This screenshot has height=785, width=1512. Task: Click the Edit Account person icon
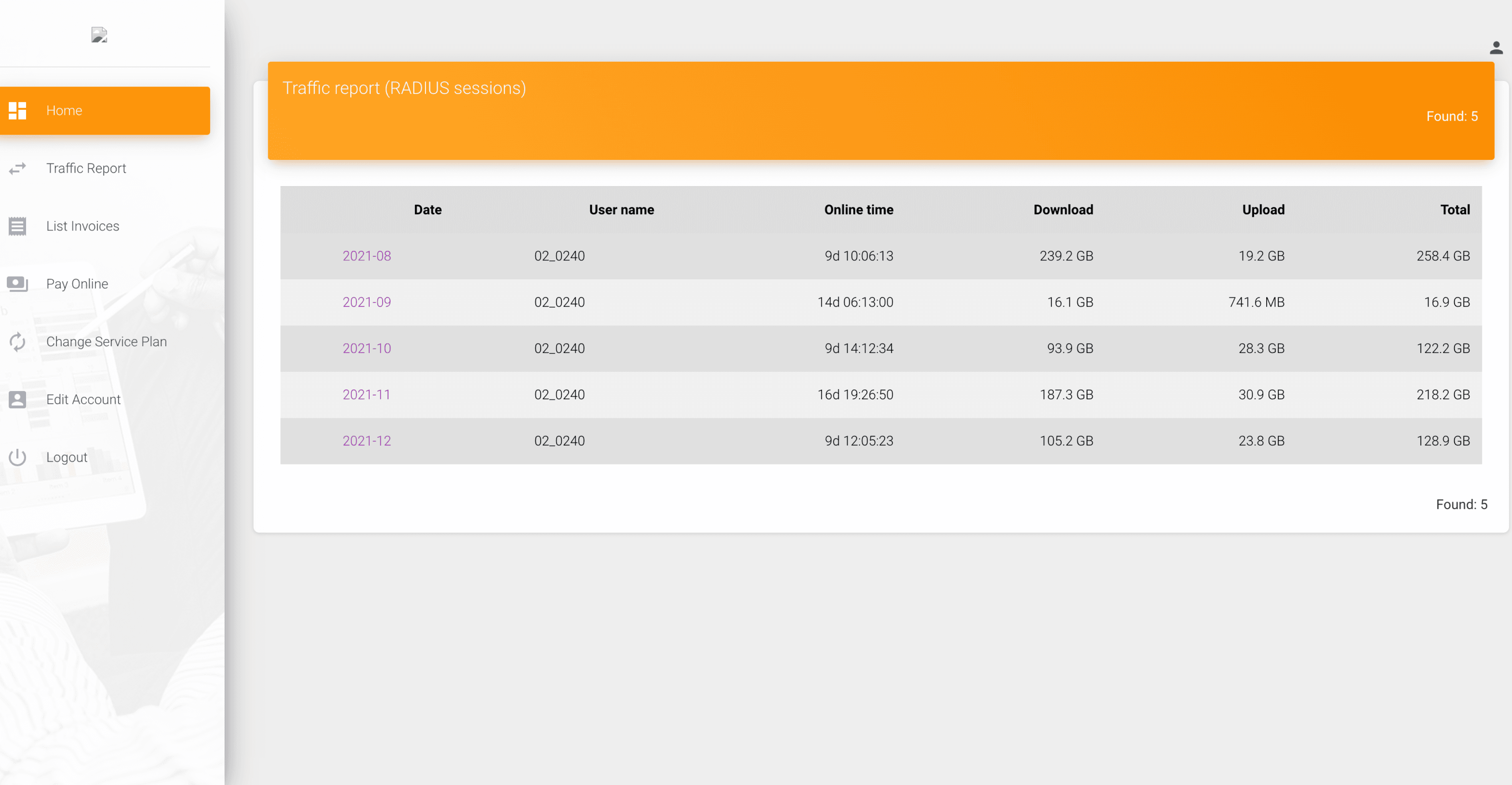coord(18,400)
